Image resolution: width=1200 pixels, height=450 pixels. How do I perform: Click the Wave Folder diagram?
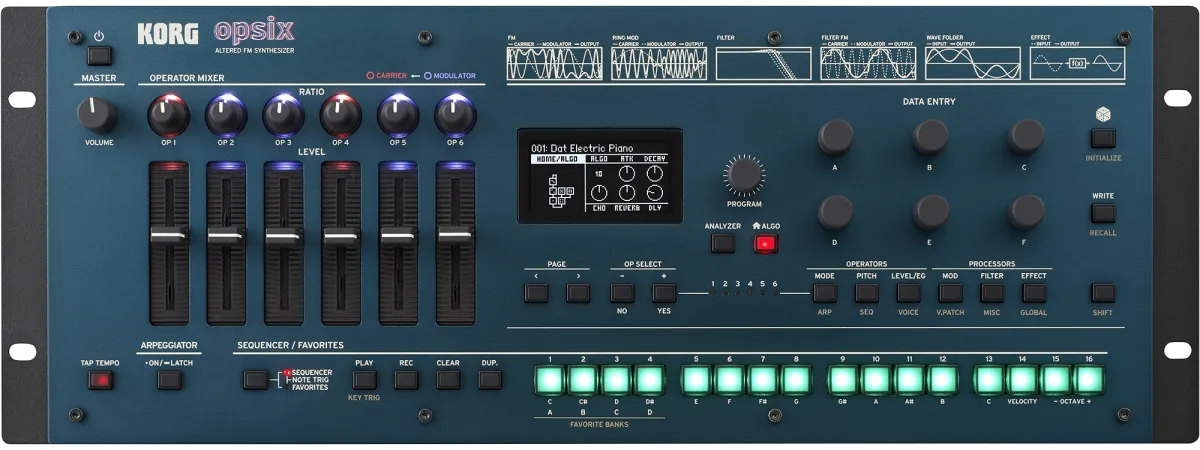click(972, 64)
